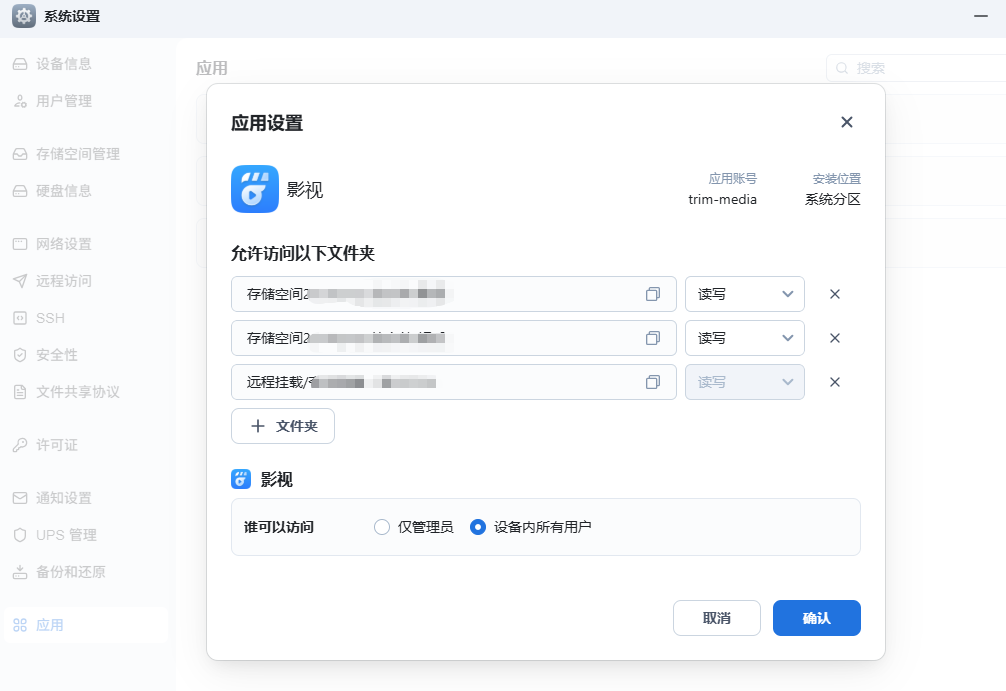Open Storage Space Management sidebar icon
1006x691 pixels.
20,154
